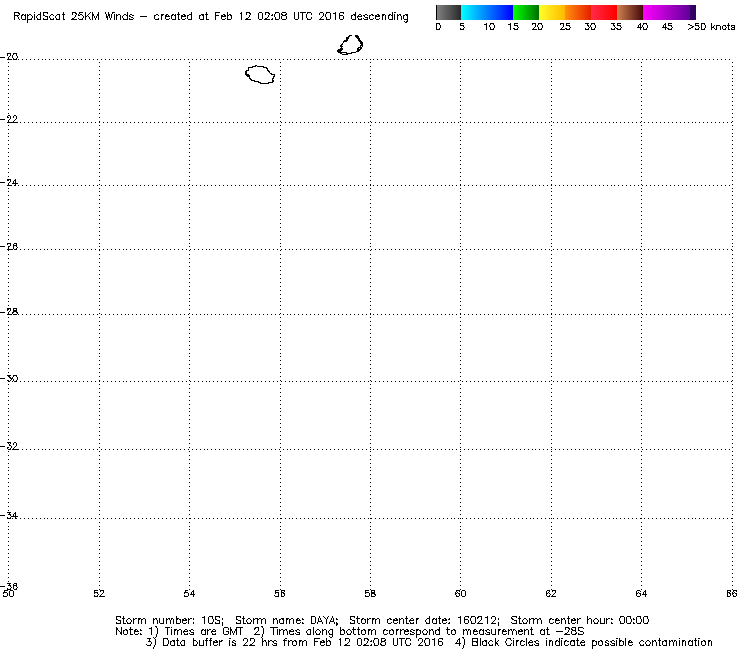This screenshot has height=650, width=740.
Task: Click the 60 longitude axis label
Action: [x=460, y=593]
